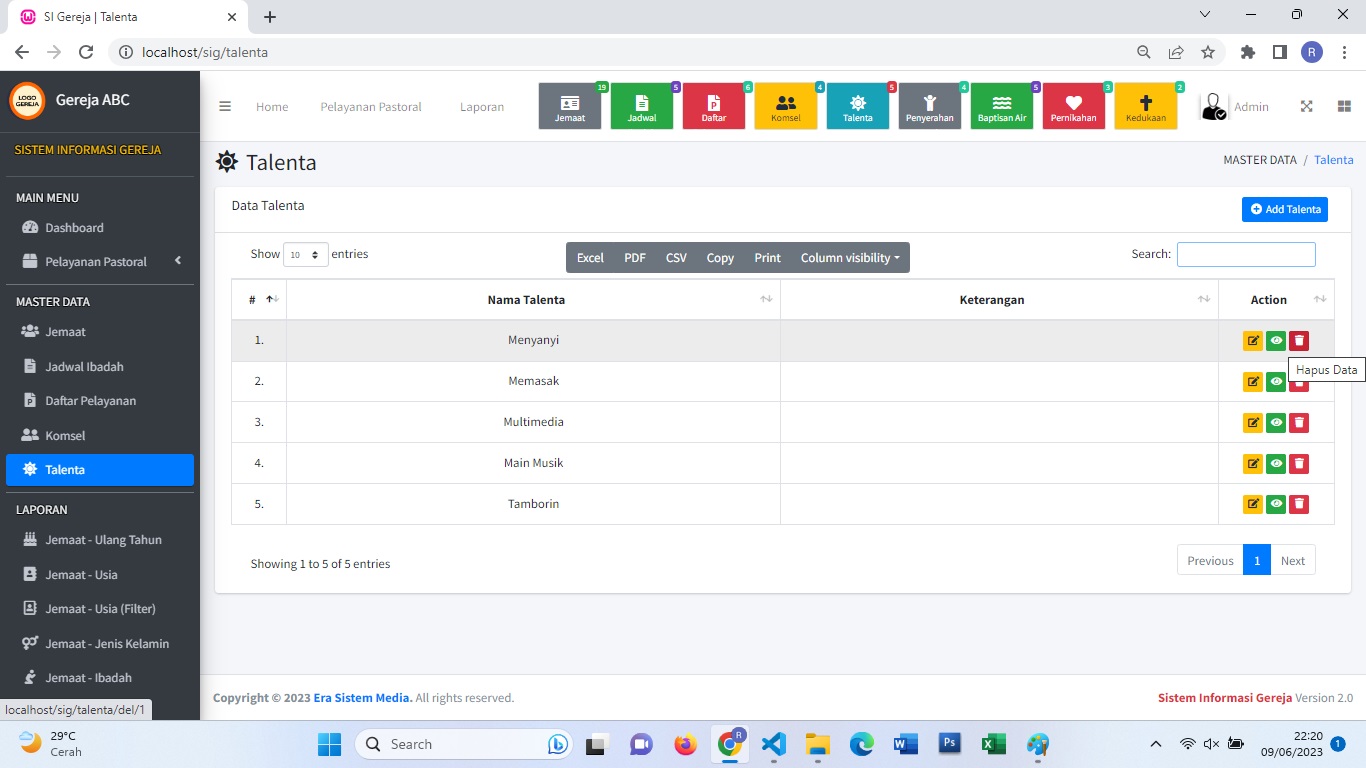Click the Baptisan Air shortcut tile
The height and width of the screenshot is (768, 1366).
(1001, 106)
